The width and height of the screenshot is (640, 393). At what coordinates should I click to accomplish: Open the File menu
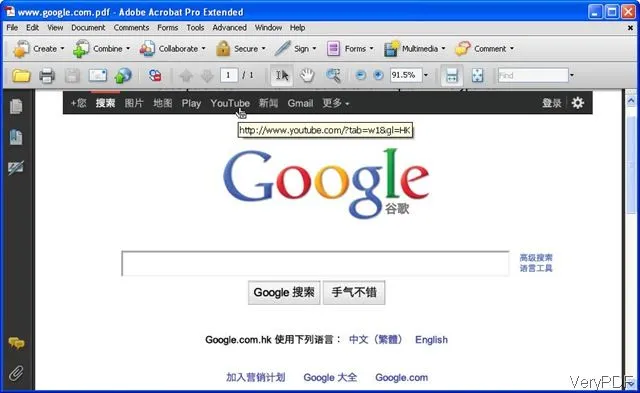coord(12,28)
